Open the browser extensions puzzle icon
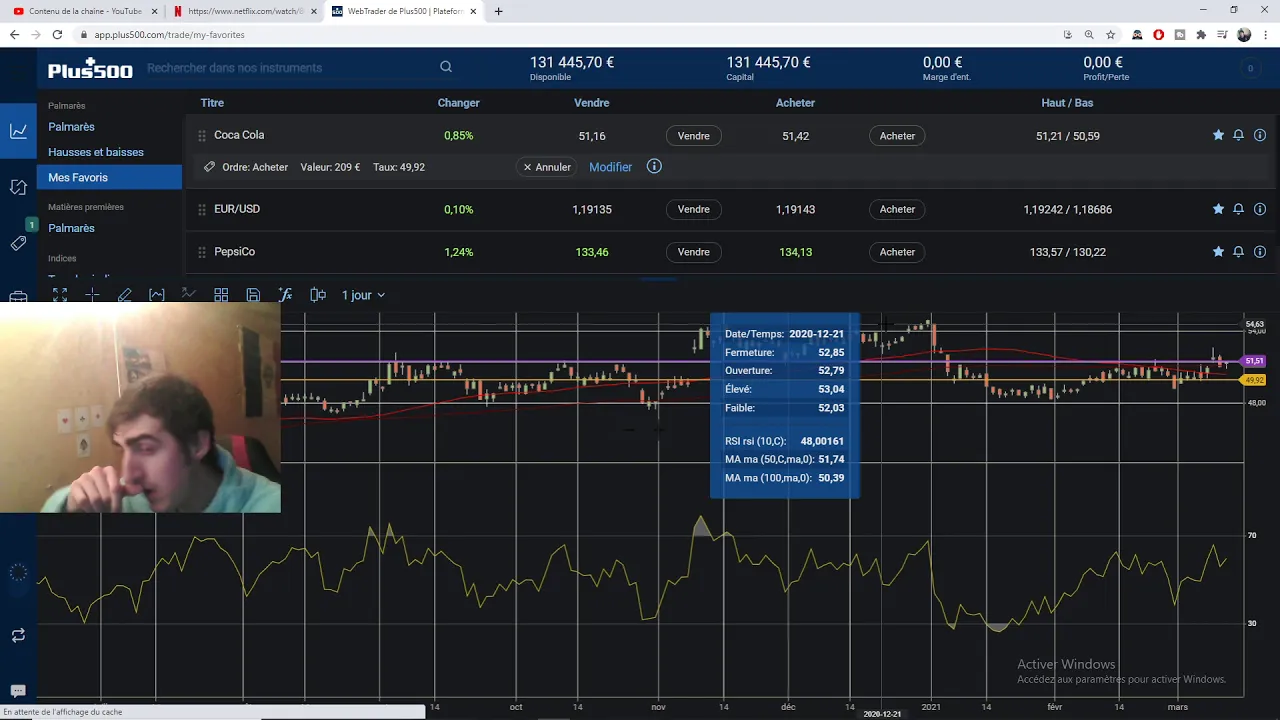 tap(1201, 34)
